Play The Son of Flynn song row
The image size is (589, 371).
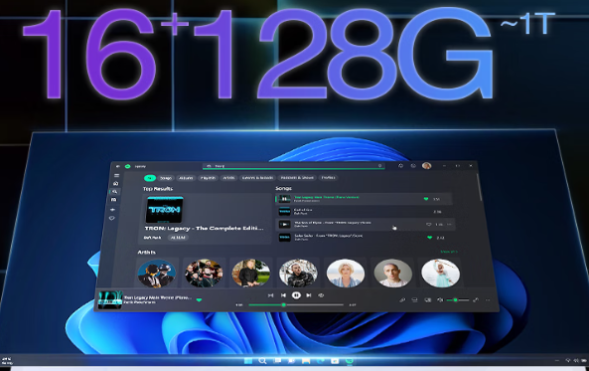[284, 225]
